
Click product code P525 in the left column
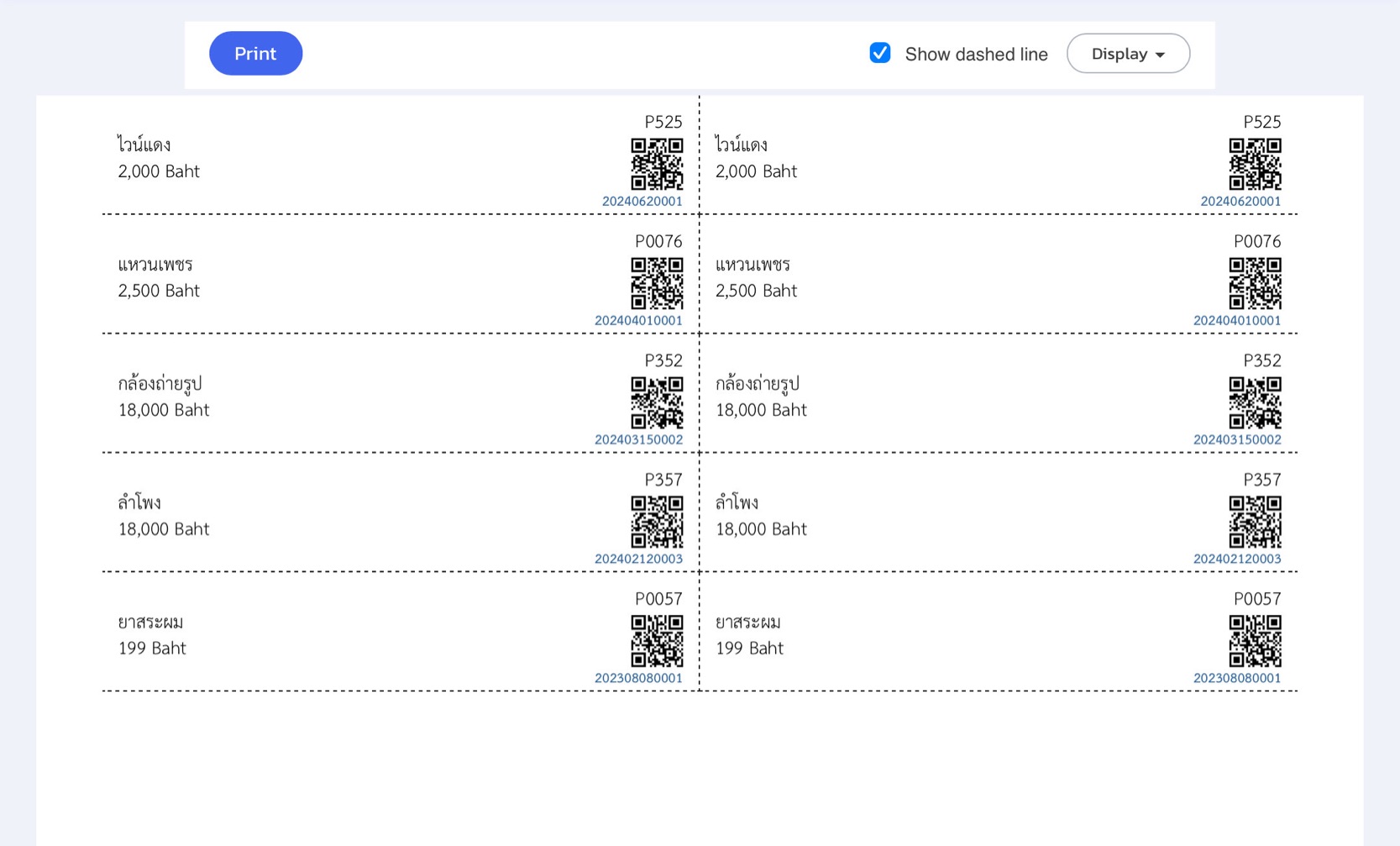(663, 122)
